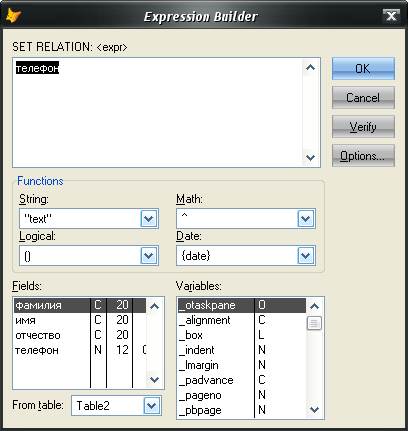The width and height of the screenshot is (408, 431).
Task: Select the имя field row
Action: click(80, 320)
